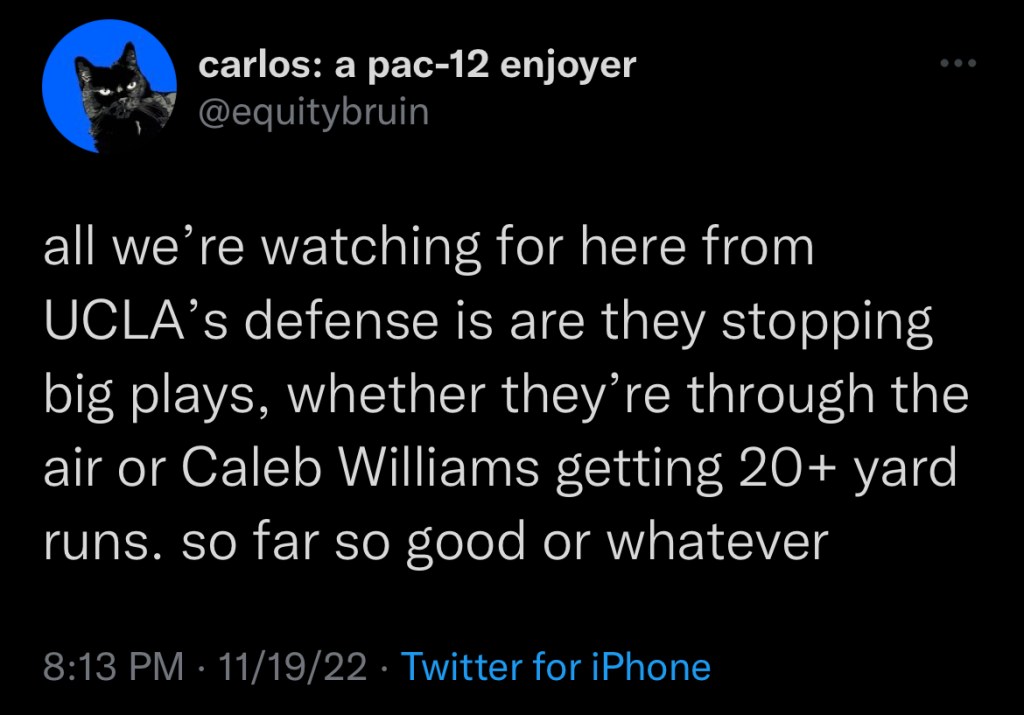Screen dimensions: 1024x715
Task: Open the more options three-dot menu
Action: tap(957, 64)
